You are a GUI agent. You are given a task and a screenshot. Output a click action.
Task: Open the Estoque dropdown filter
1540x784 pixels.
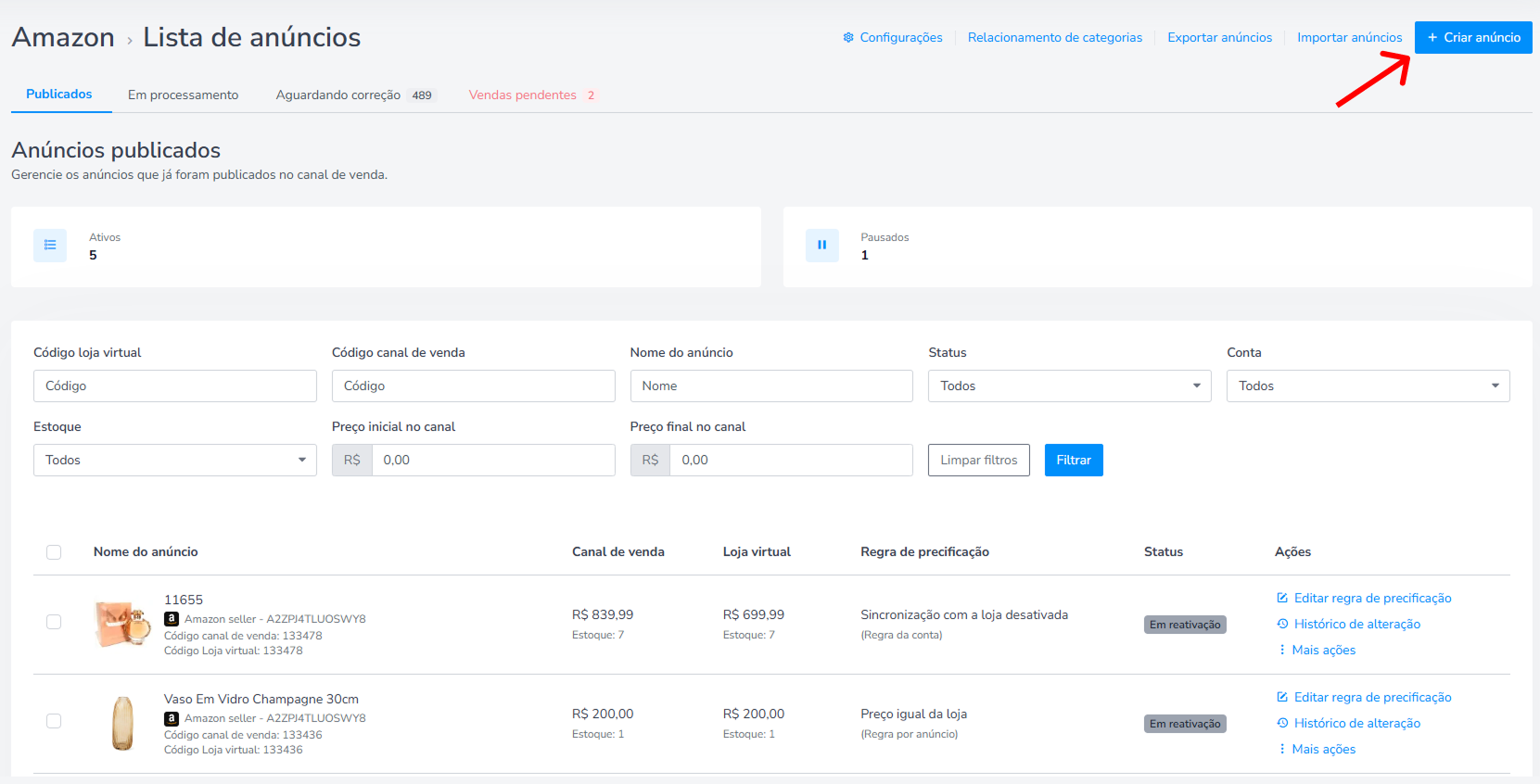click(175, 461)
